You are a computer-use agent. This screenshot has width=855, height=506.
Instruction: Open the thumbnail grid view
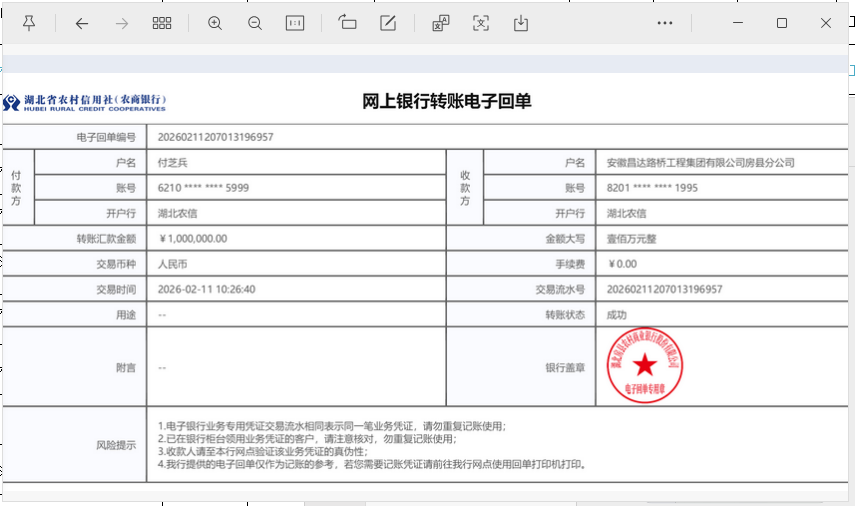point(162,23)
